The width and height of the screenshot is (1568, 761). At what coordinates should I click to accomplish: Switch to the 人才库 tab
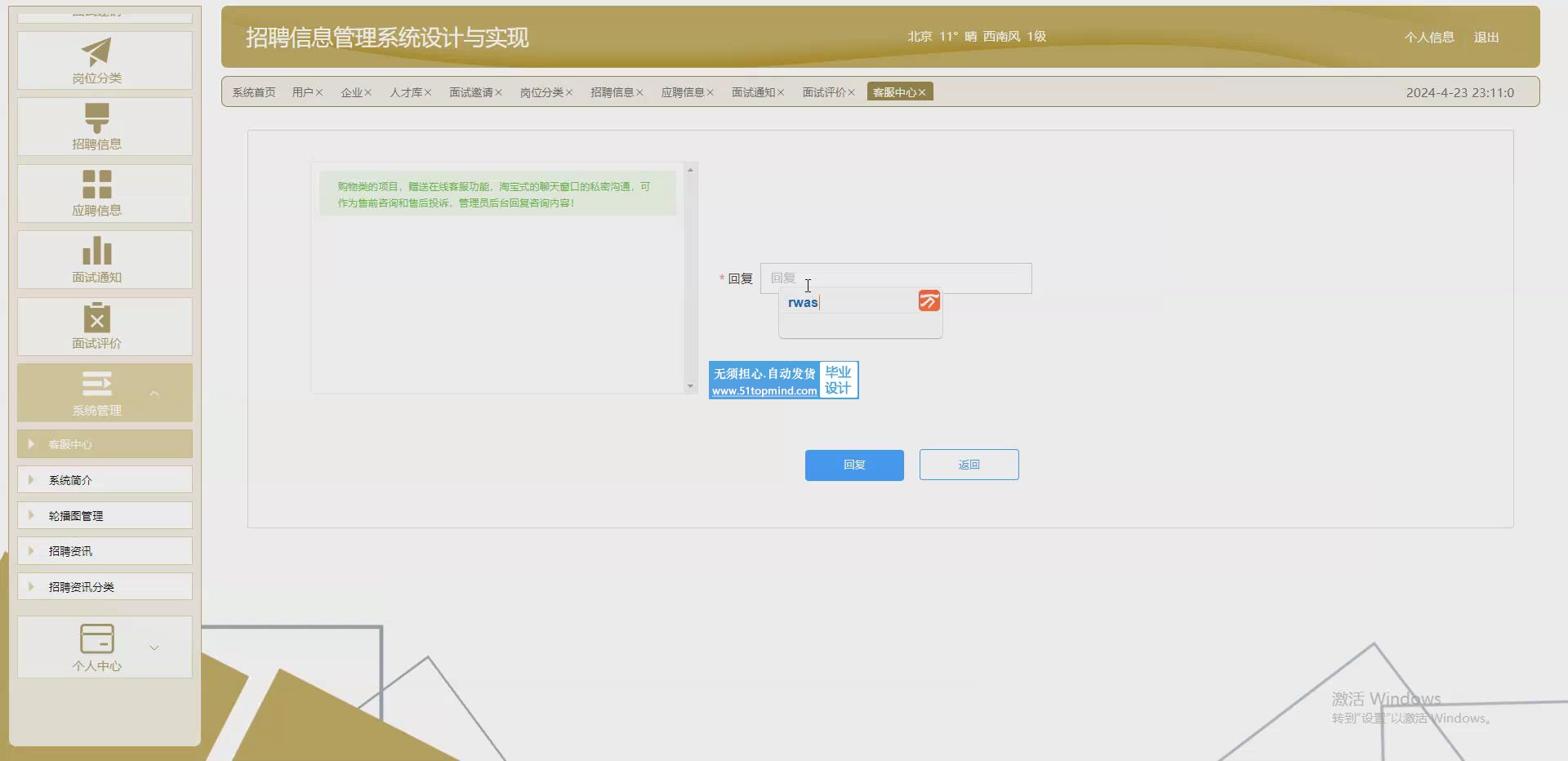point(406,92)
